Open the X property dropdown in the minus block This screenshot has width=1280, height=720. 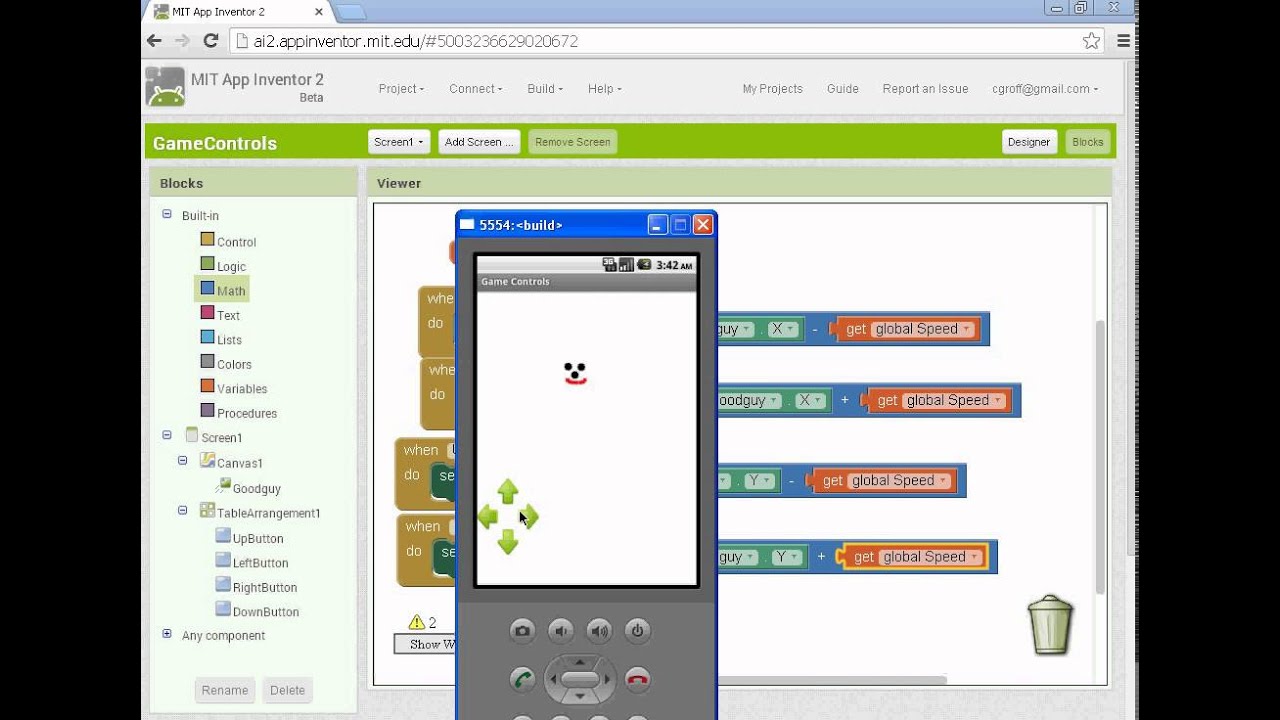tap(783, 329)
